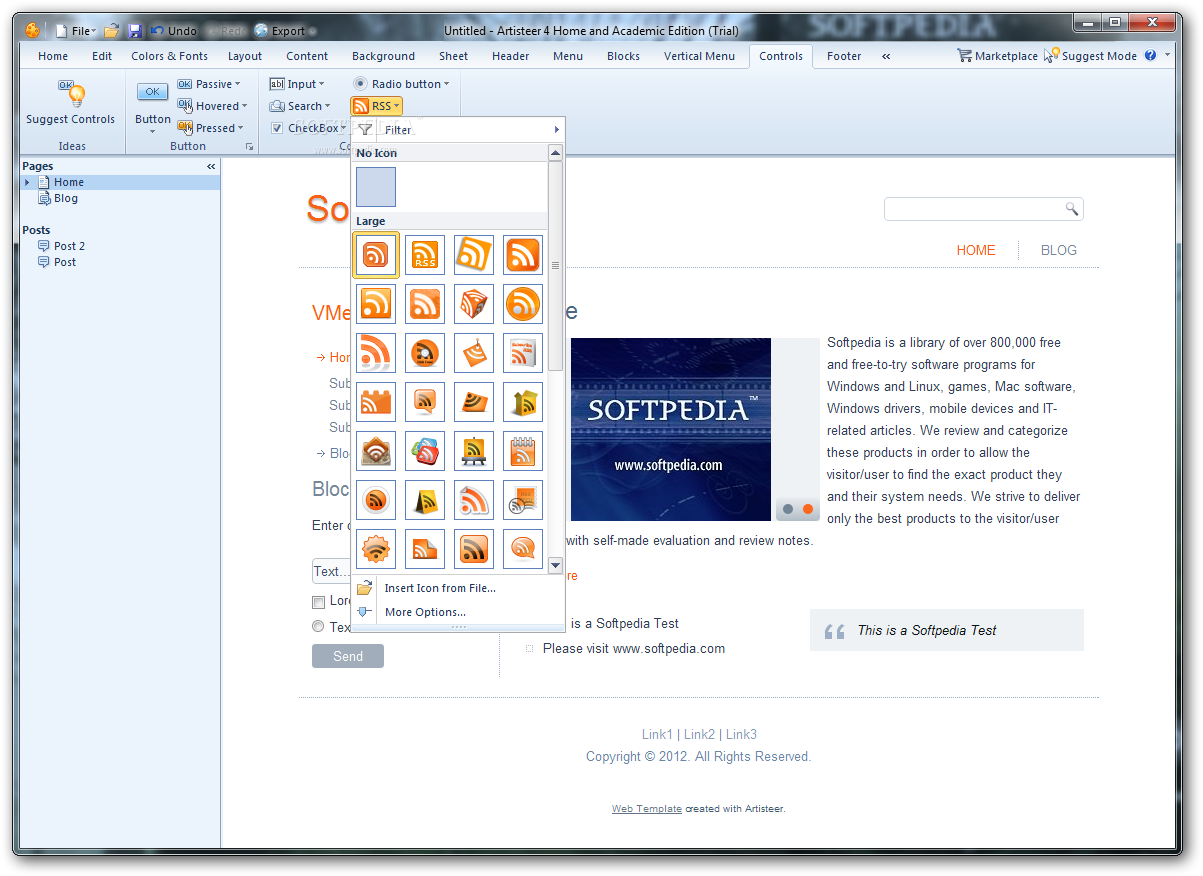Open the File menu
Viewport: 1203px width, 876px height.
pyautogui.click(x=76, y=31)
